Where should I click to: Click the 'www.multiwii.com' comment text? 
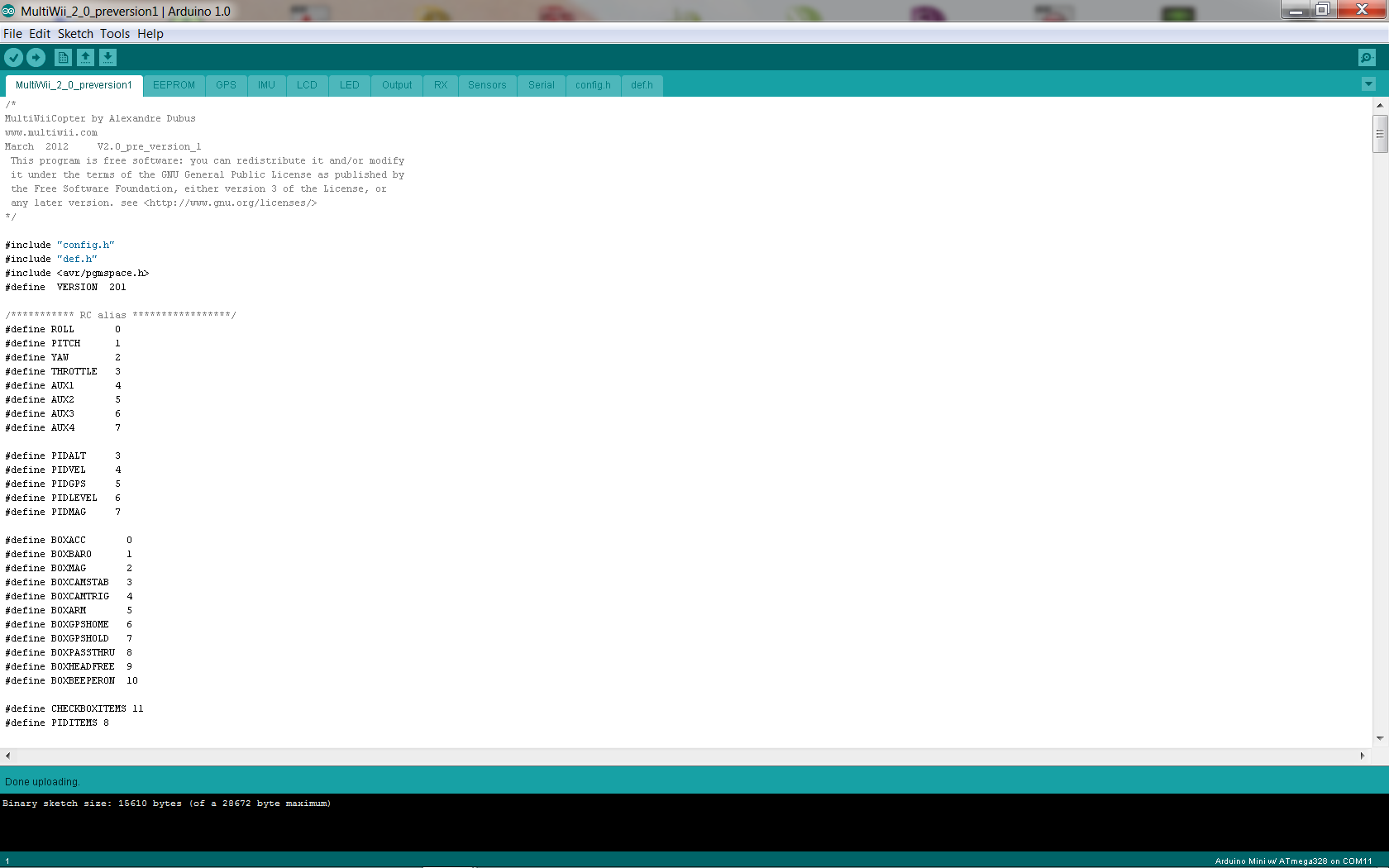coord(51,132)
